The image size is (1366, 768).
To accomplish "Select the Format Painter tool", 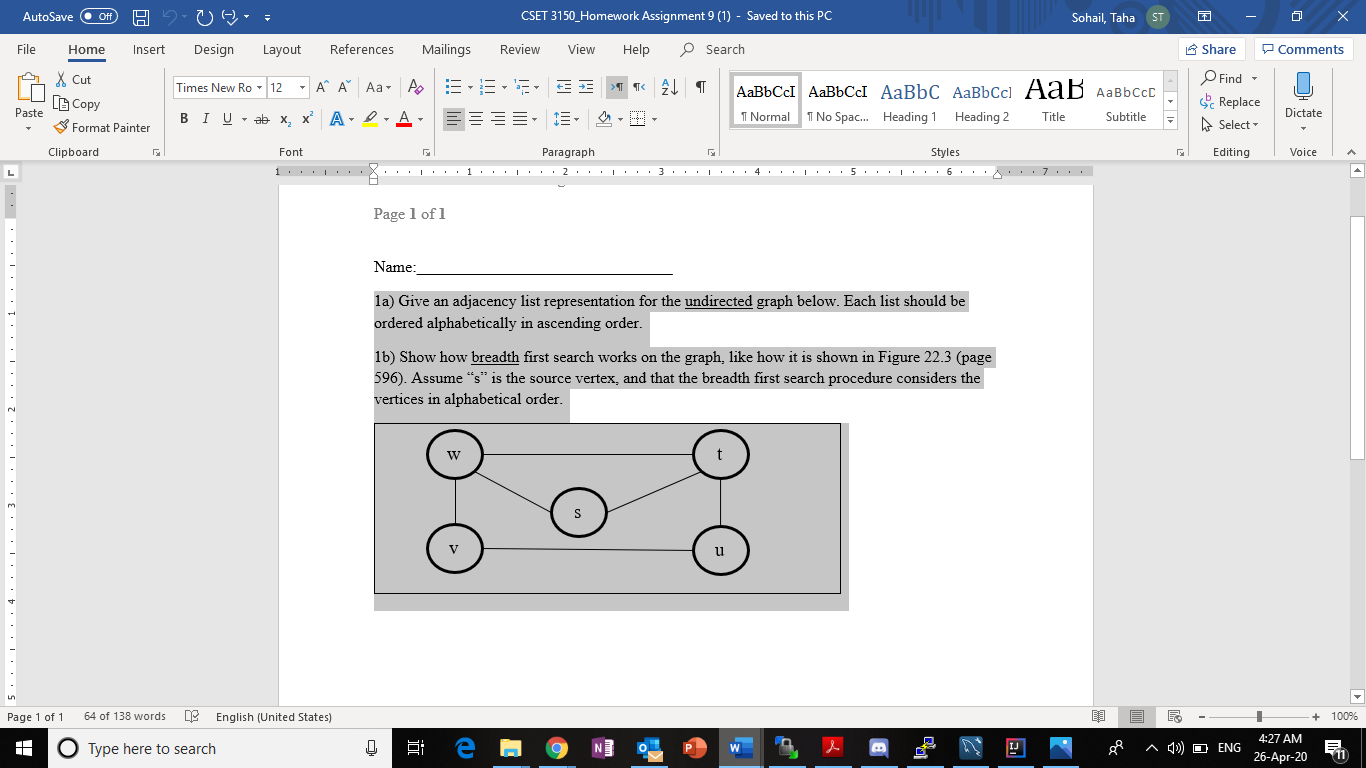I will click(x=103, y=127).
